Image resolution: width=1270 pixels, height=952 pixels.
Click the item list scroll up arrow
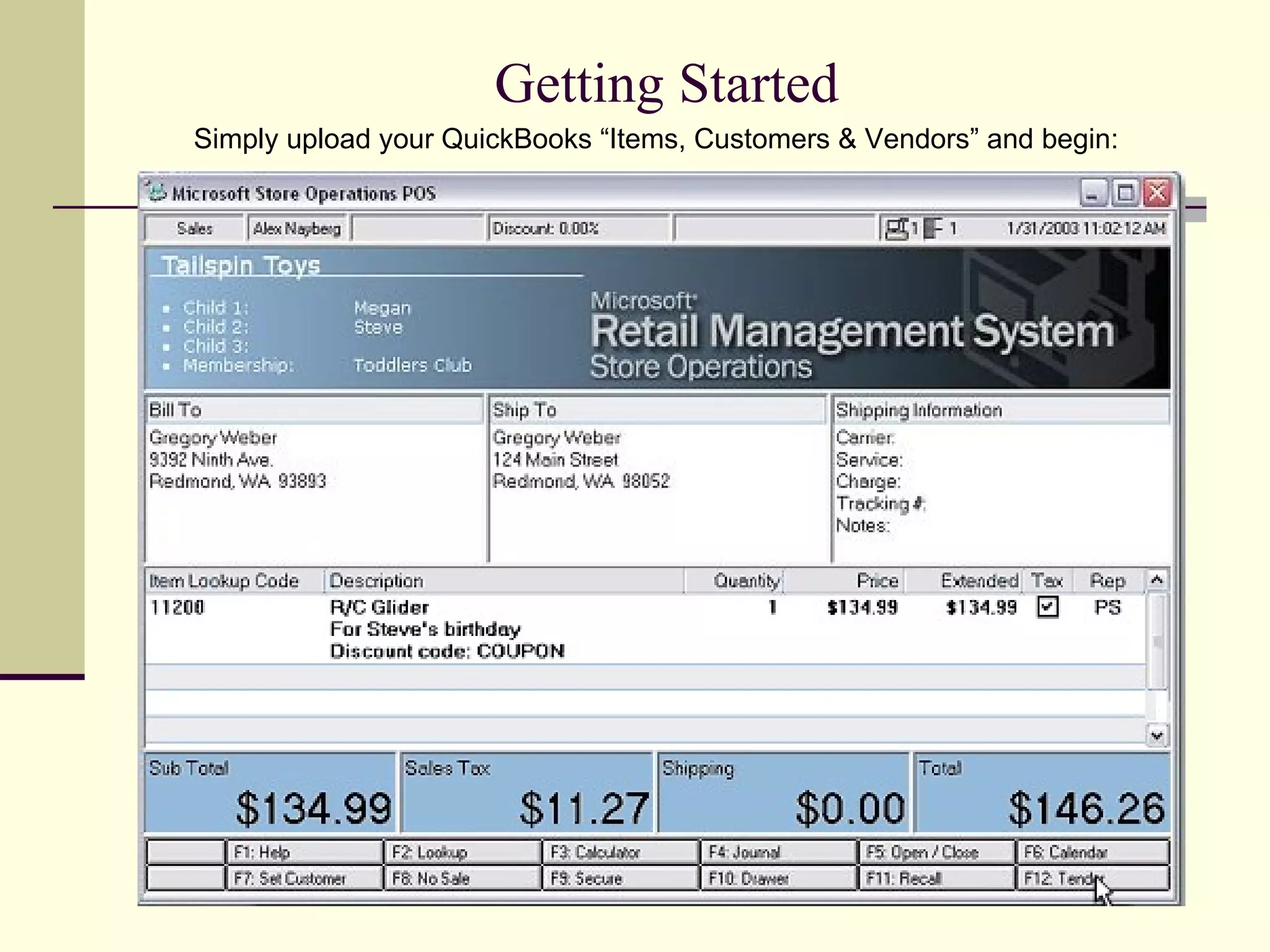(x=1157, y=581)
